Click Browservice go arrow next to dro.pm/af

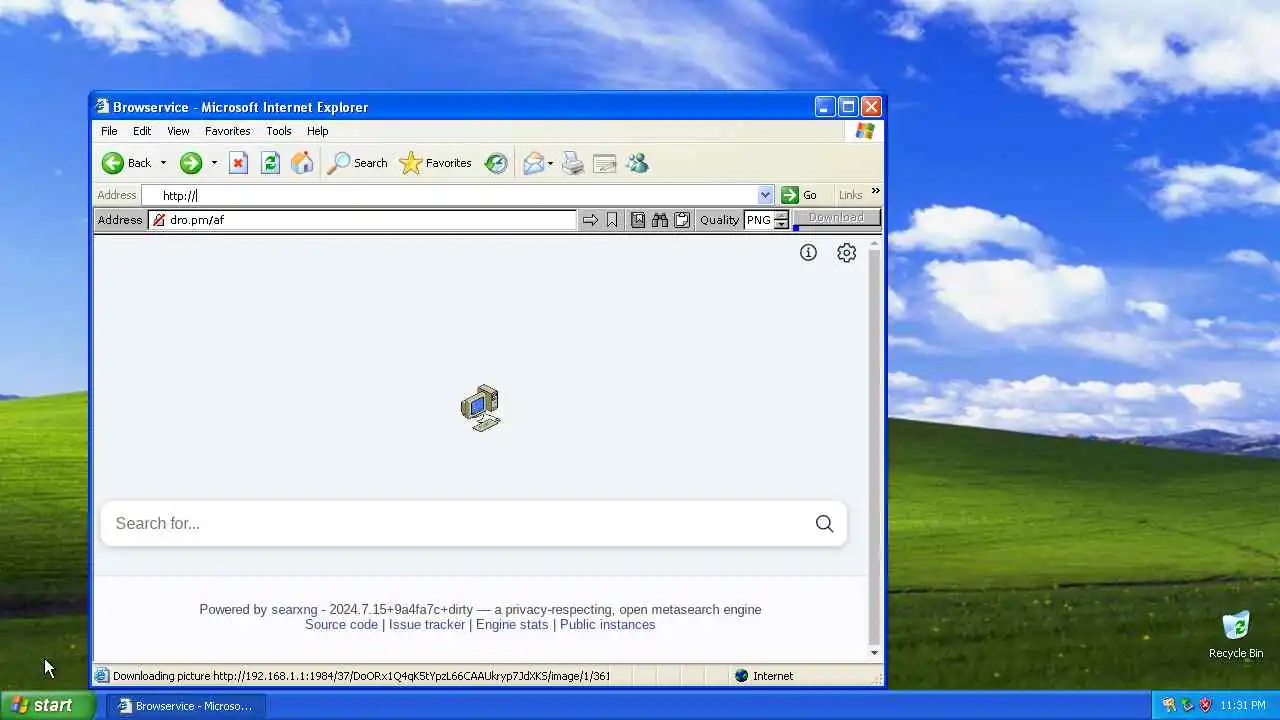[590, 220]
